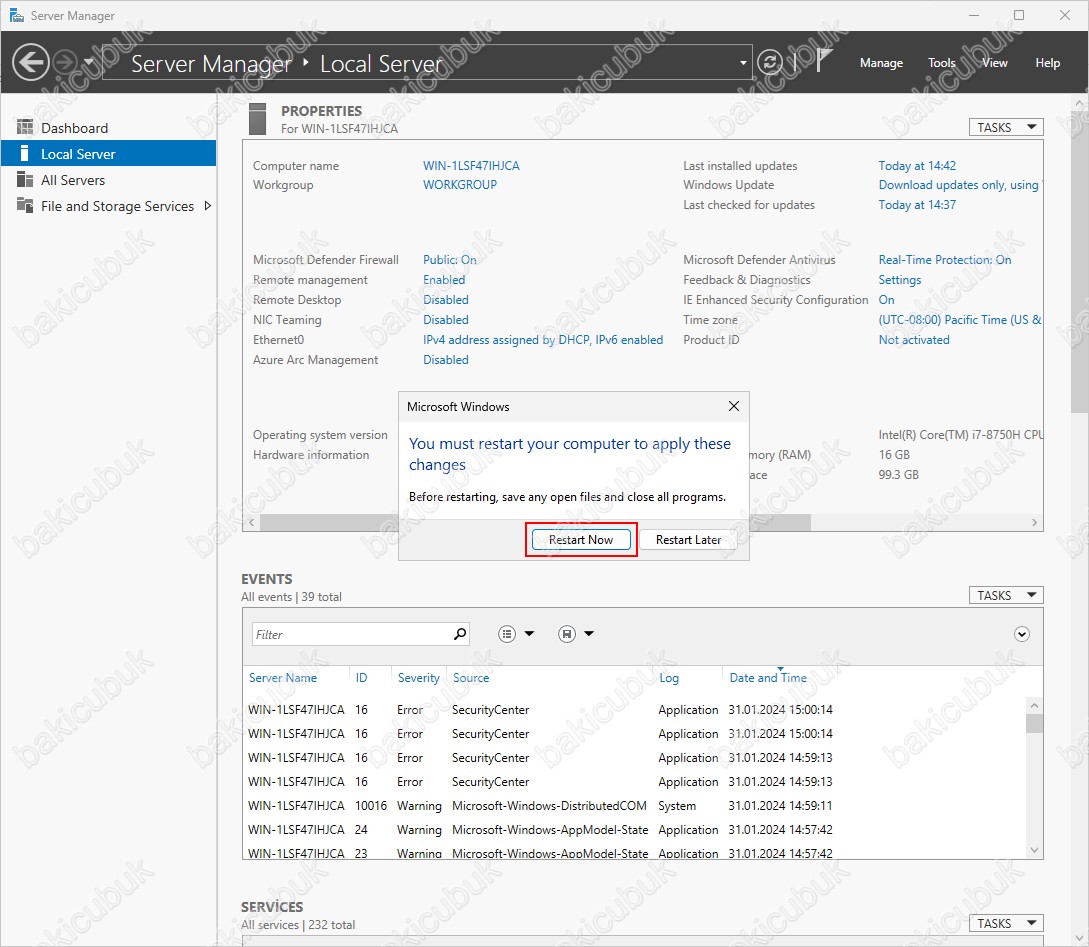This screenshot has height=947, width=1089.
Task: Open the breadcrumb address dropdown arrow
Action: 743,63
